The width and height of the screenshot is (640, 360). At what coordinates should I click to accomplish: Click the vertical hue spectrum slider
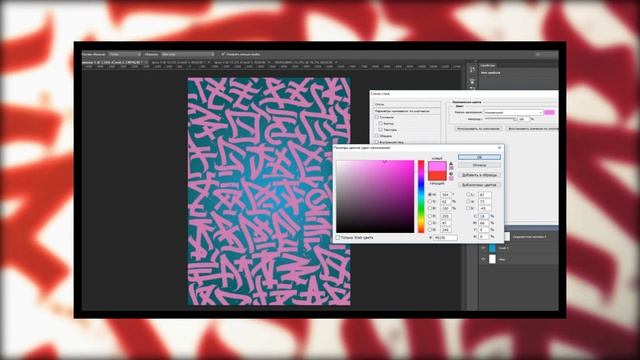pos(421,196)
